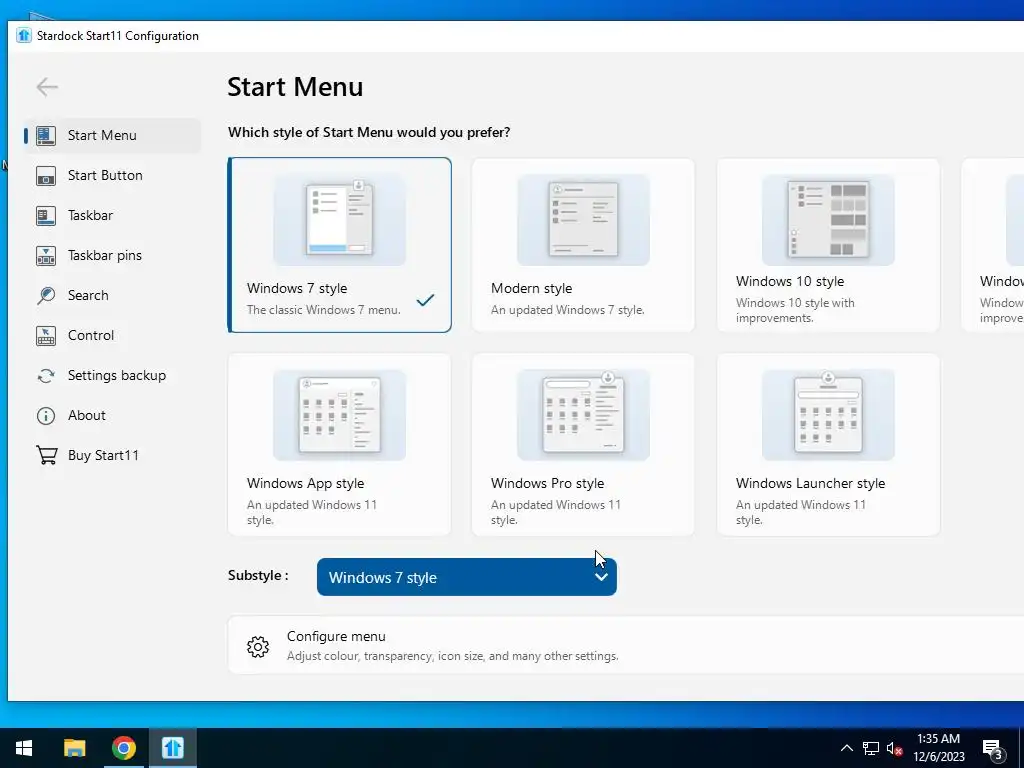Click the muted volume icon in tray

pos(894,748)
